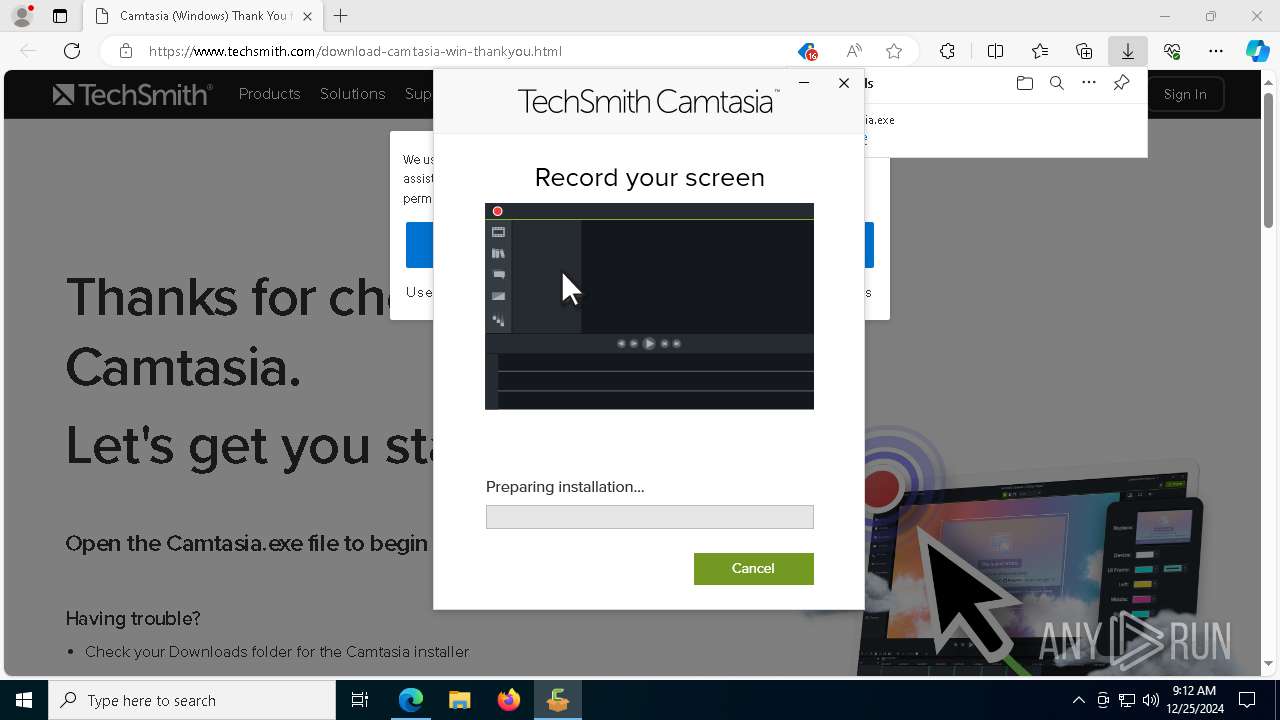Open the Downloads toolbar button

pos(1128,51)
